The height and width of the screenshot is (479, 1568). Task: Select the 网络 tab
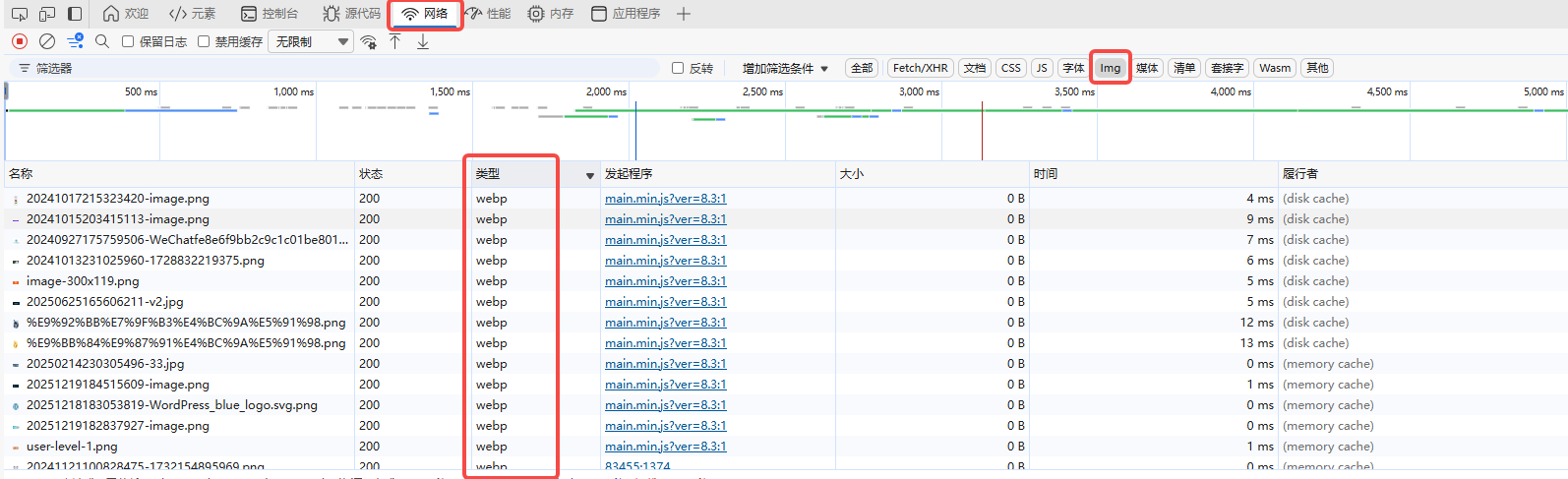tap(425, 14)
